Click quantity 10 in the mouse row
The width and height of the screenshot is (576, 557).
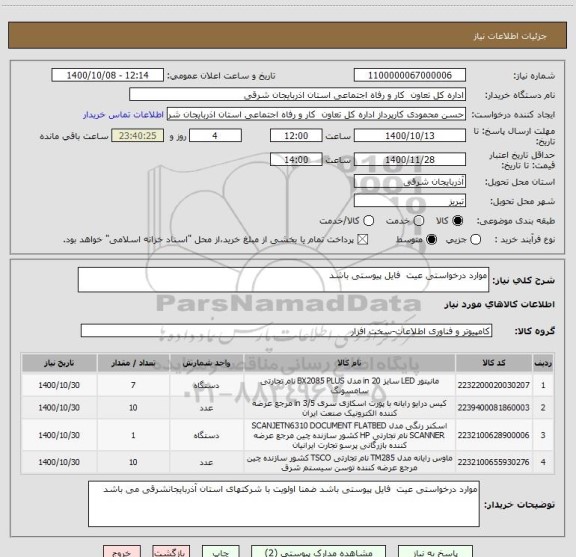pos(133,462)
